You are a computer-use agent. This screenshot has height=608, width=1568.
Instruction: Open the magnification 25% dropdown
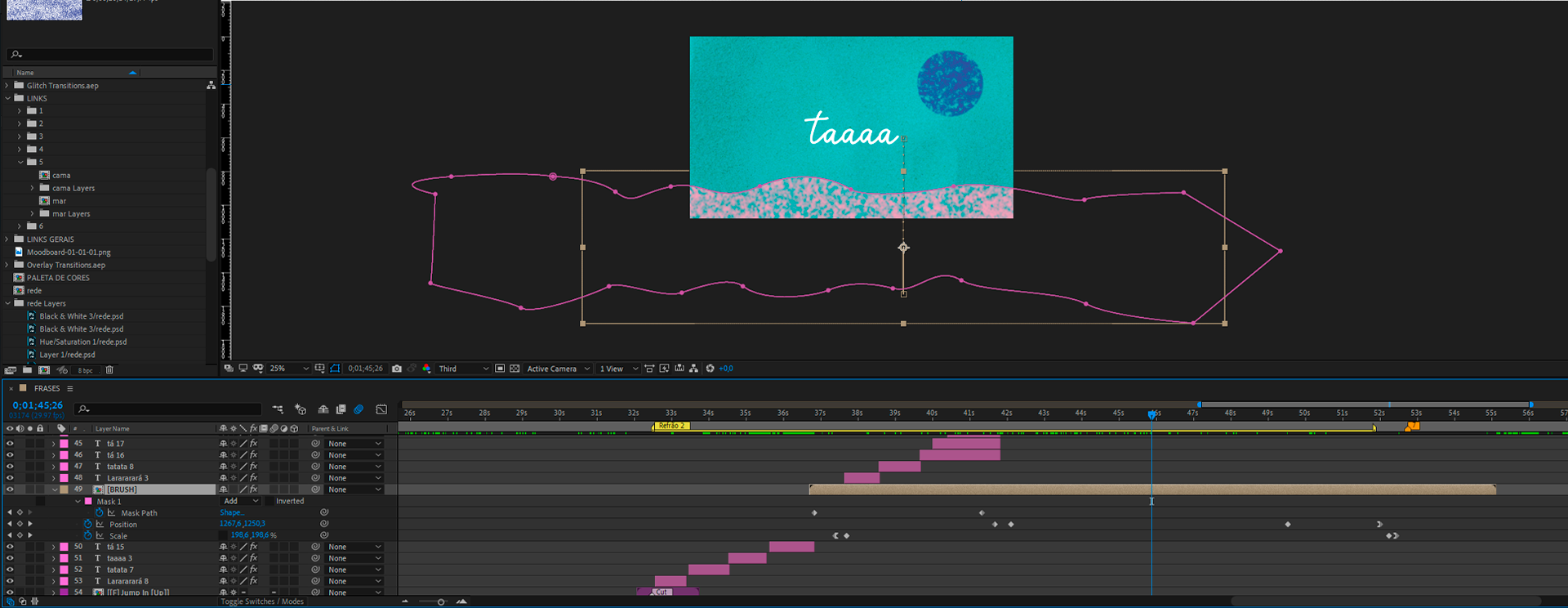[x=289, y=369]
